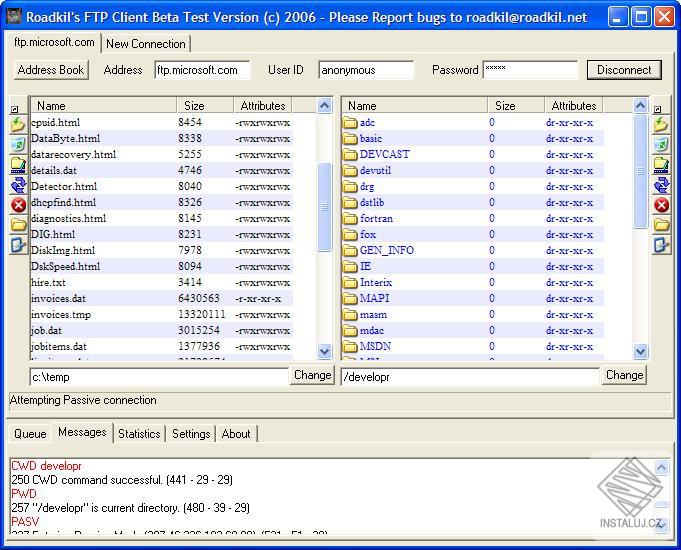
Task: Open the New Connection tab
Action: (x=146, y=44)
